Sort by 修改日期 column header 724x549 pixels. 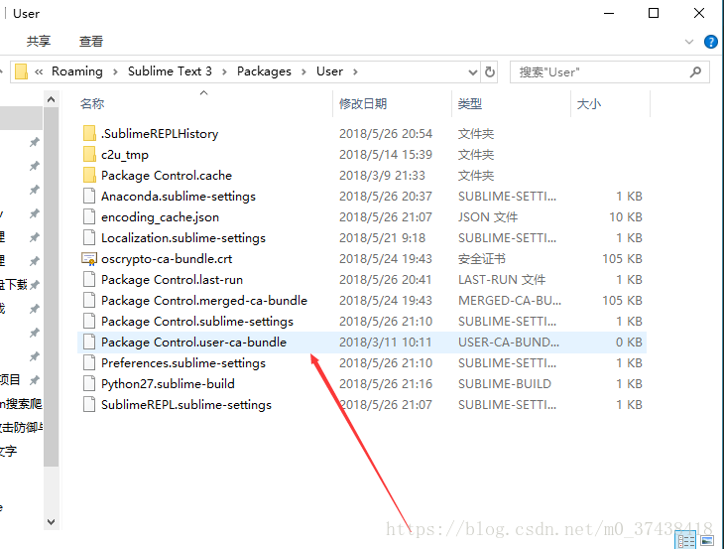(x=363, y=103)
